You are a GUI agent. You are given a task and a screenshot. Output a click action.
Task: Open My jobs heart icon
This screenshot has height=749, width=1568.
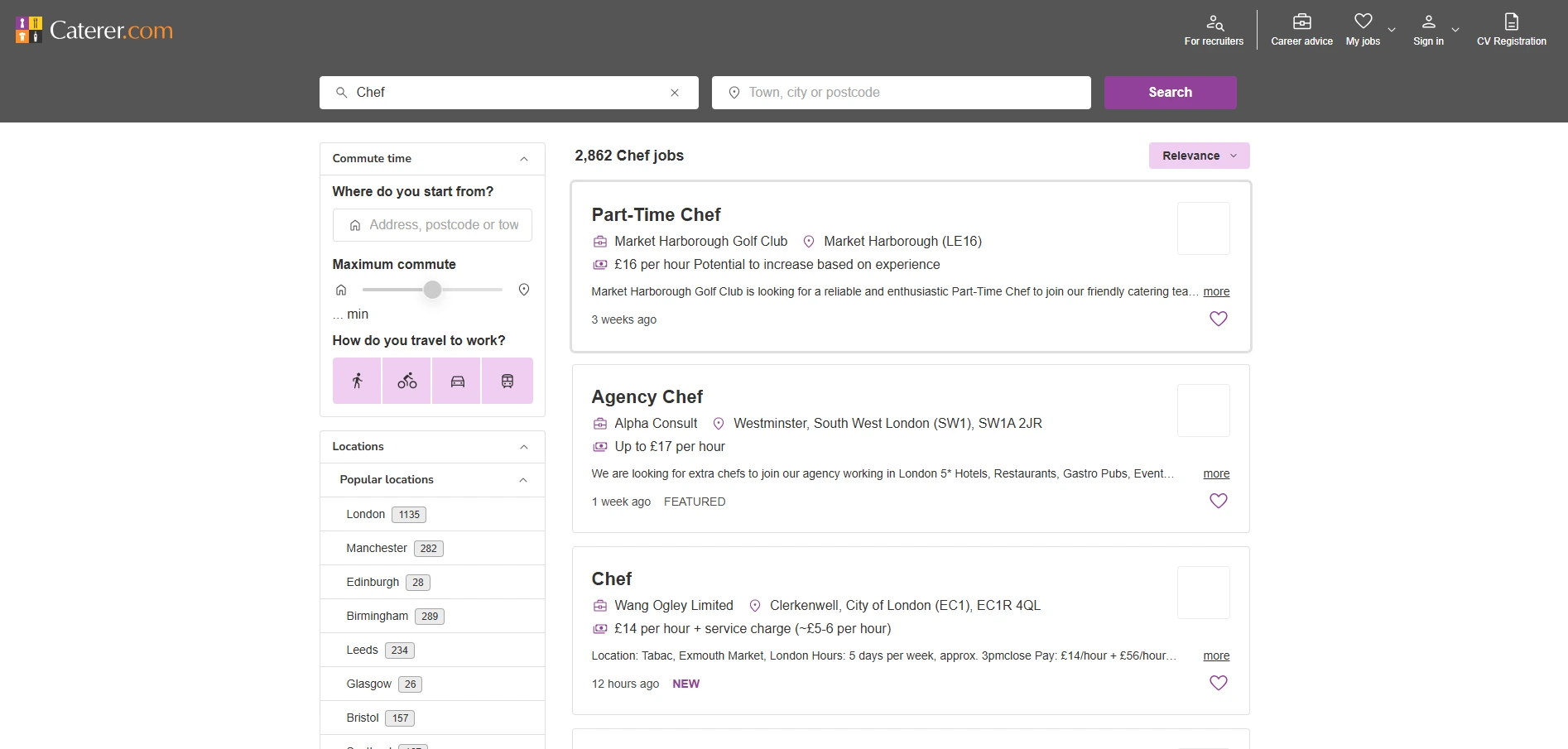(x=1363, y=22)
